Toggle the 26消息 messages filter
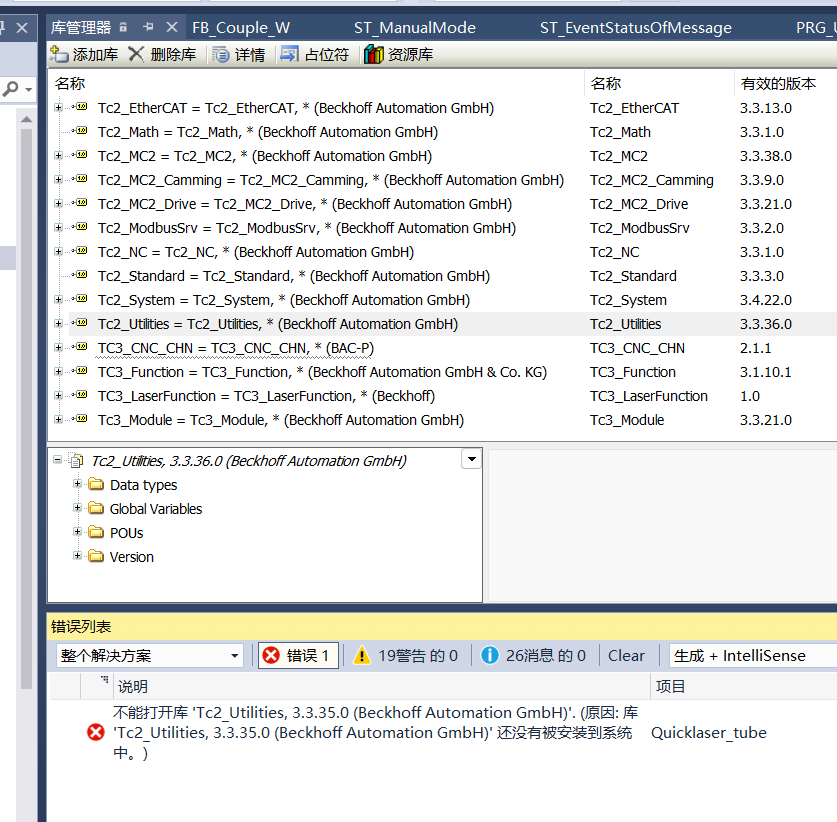 click(x=533, y=655)
